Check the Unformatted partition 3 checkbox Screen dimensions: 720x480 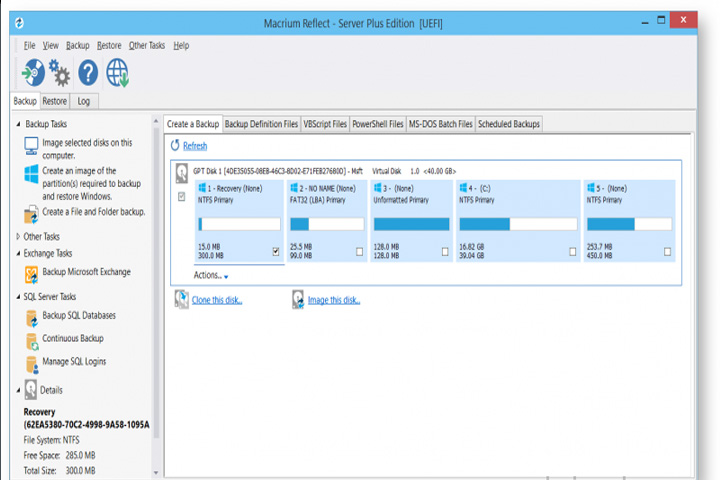[x=445, y=251]
